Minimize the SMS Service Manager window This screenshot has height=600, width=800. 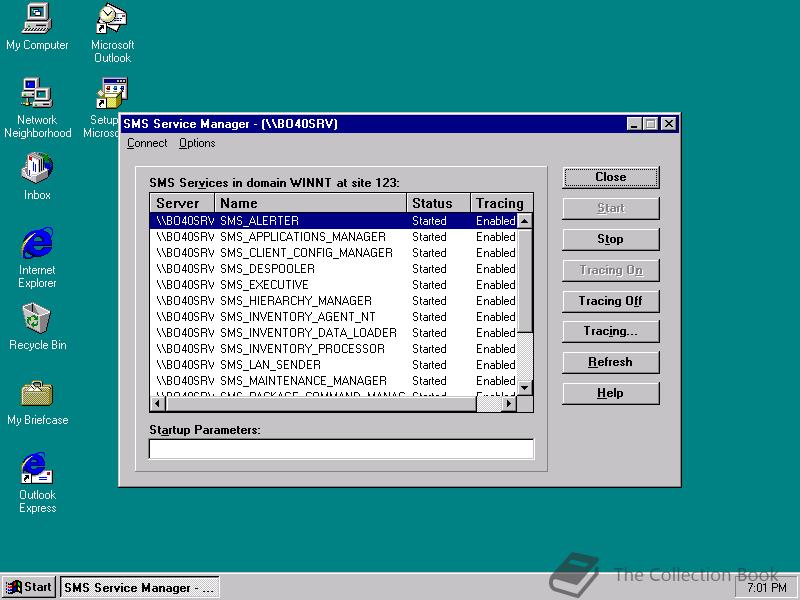pos(634,124)
